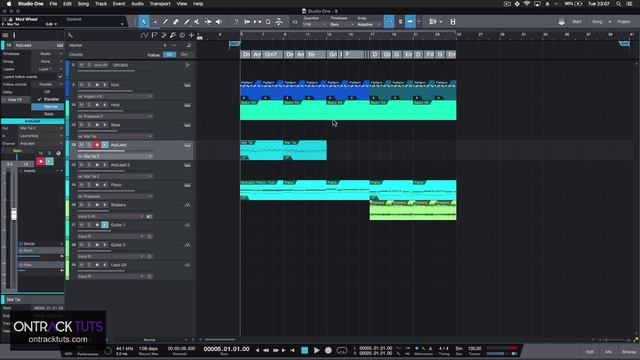Open the Event menu
640x360 pixels.
(119, 4)
